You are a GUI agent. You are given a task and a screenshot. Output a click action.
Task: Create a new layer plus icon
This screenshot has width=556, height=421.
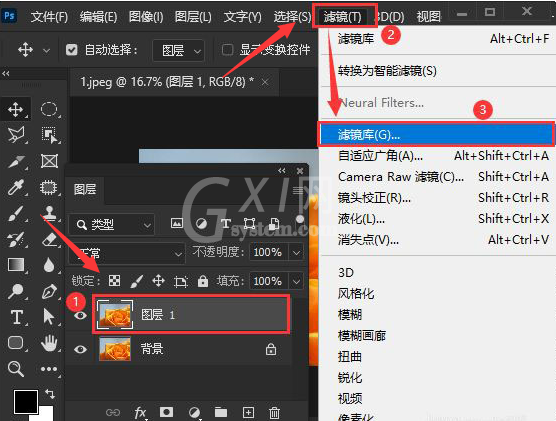pyautogui.click(x=248, y=412)
